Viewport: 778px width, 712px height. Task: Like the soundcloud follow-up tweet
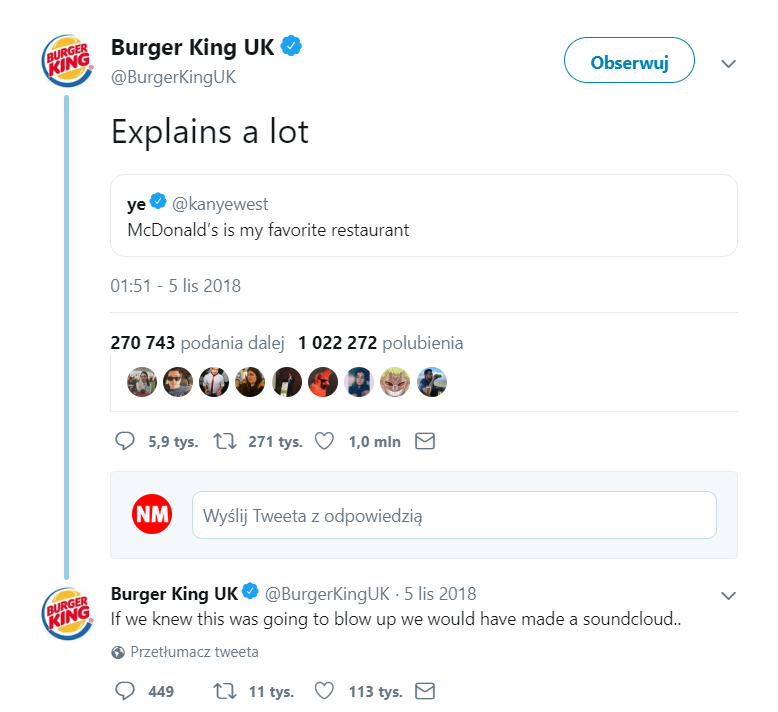click(324, 691)
